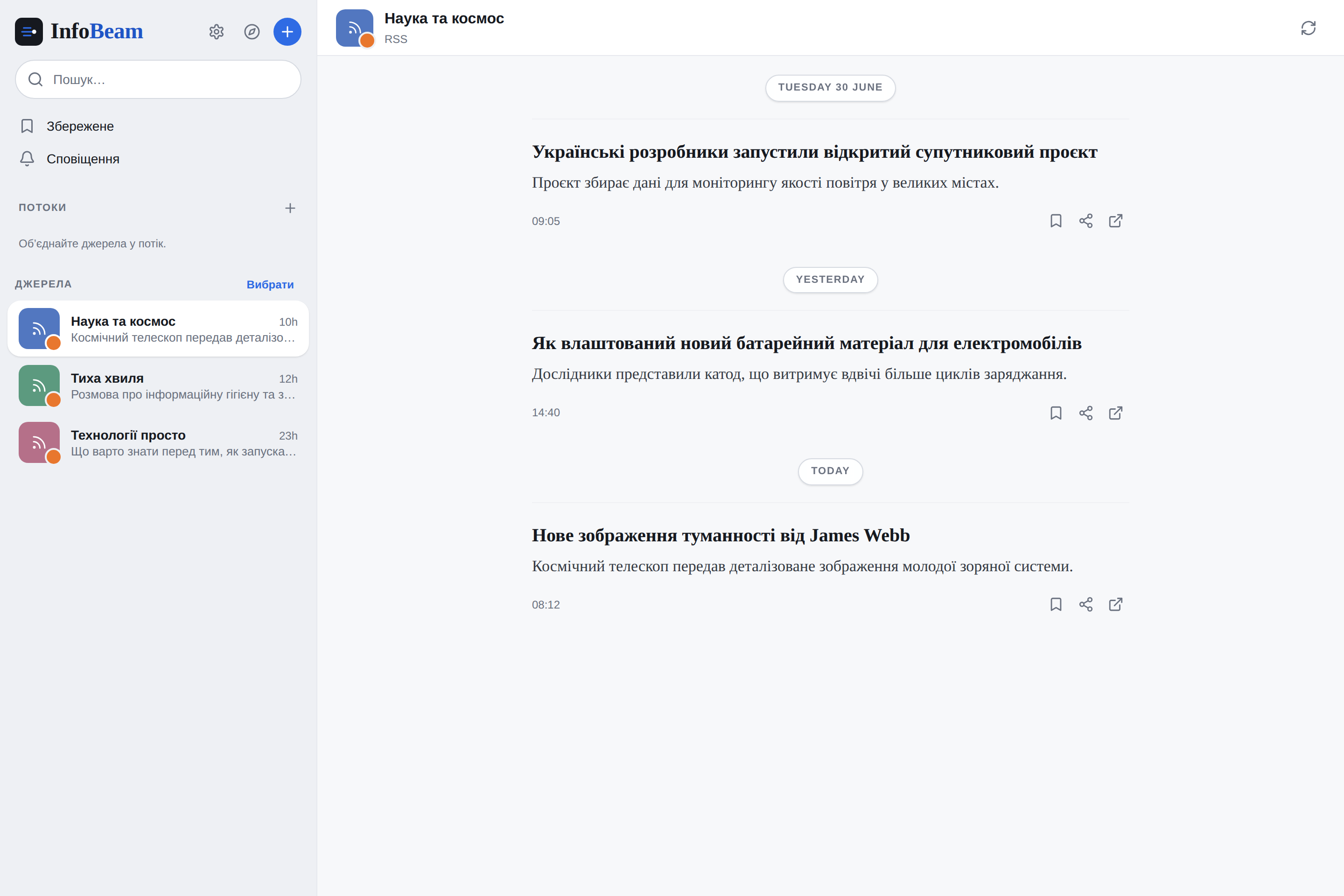The image size is (1344, 896).
Task: Bookmark the батарейний матеріал article
Action: pyautogui.click(x=1056, y=413)
